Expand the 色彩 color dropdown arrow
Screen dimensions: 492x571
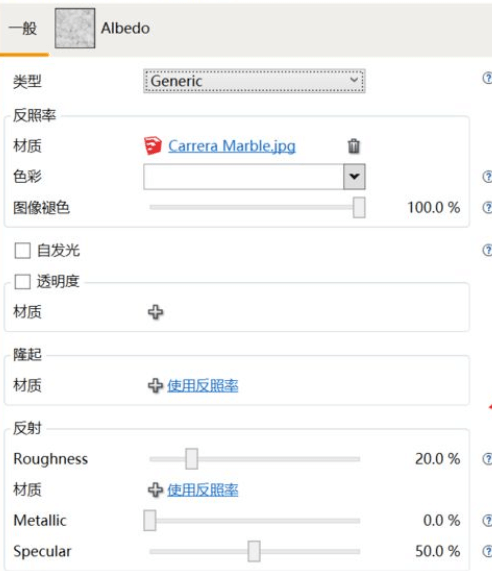point(354,177)
